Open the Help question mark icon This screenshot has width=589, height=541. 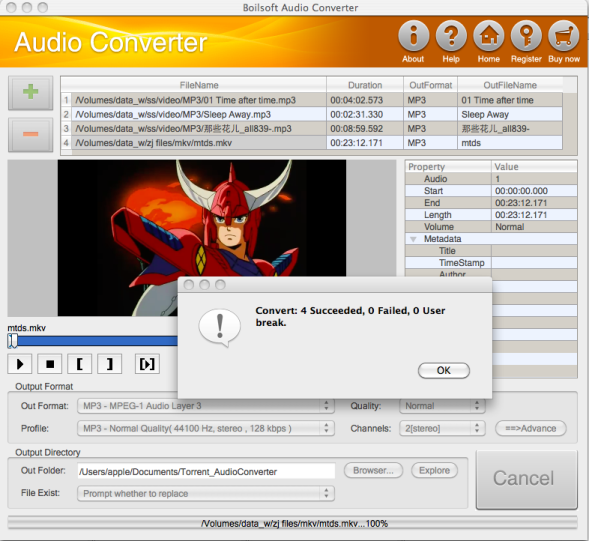pyautogui.click(x=451, y=36)
